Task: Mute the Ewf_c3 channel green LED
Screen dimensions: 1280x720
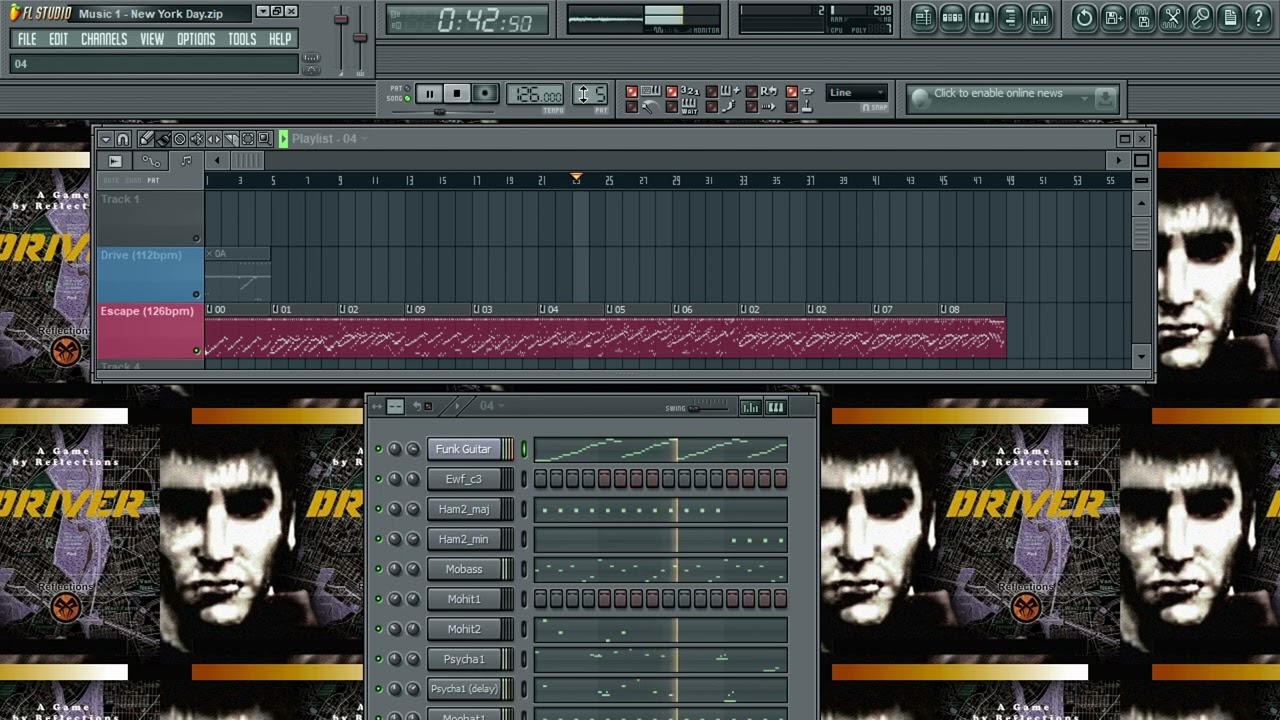Action: click(x=378, y=479)
